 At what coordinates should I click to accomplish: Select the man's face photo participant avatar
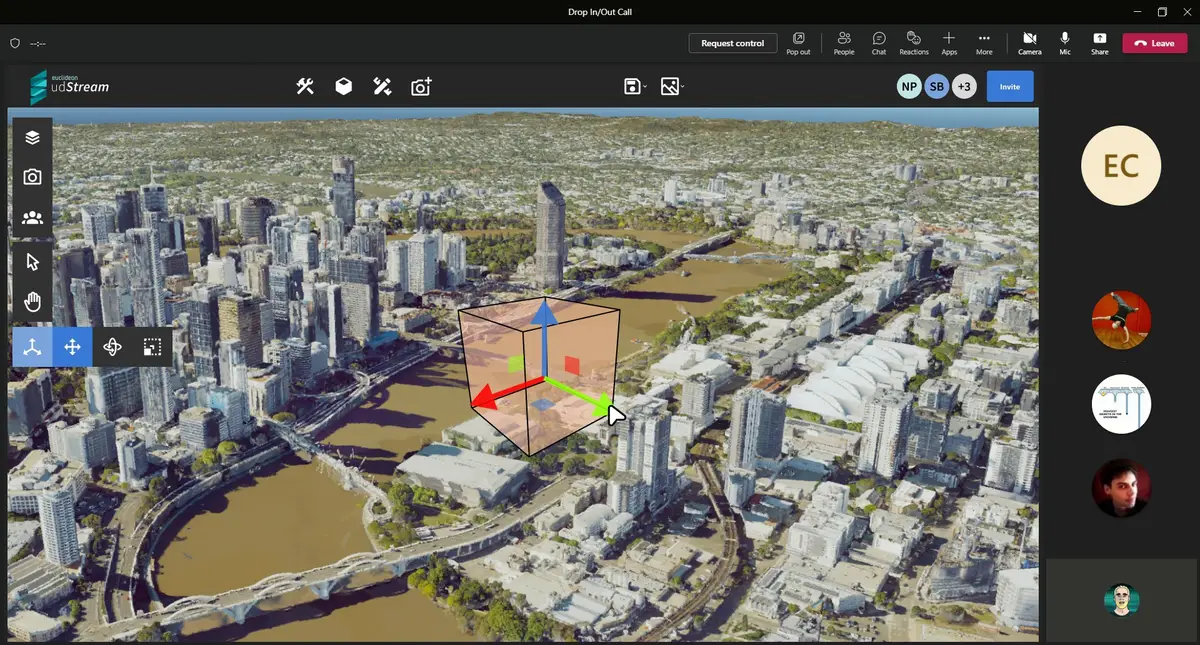(1121, 488)
